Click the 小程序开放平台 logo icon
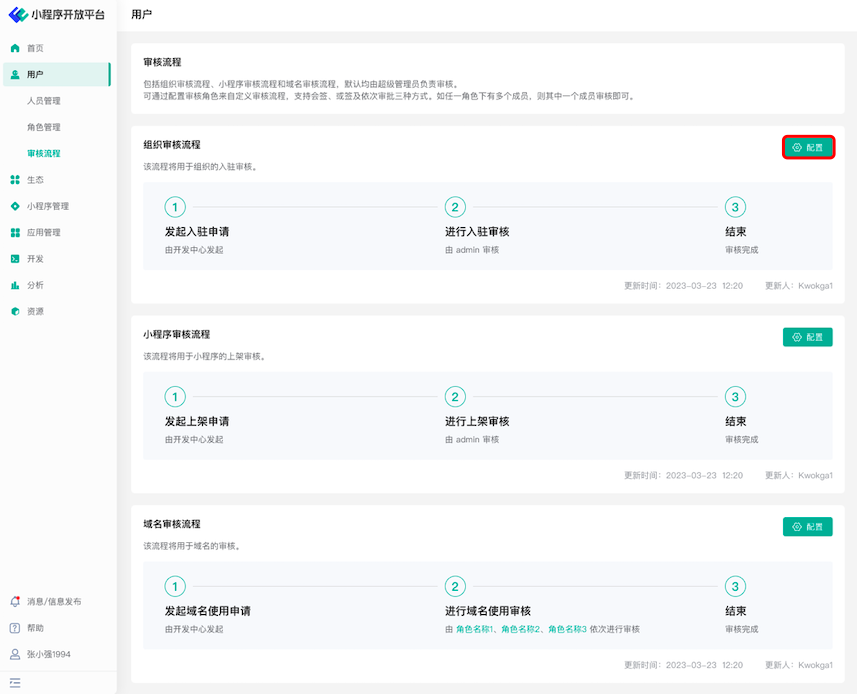Screen dimensions: 857x694 click(18, 15)
